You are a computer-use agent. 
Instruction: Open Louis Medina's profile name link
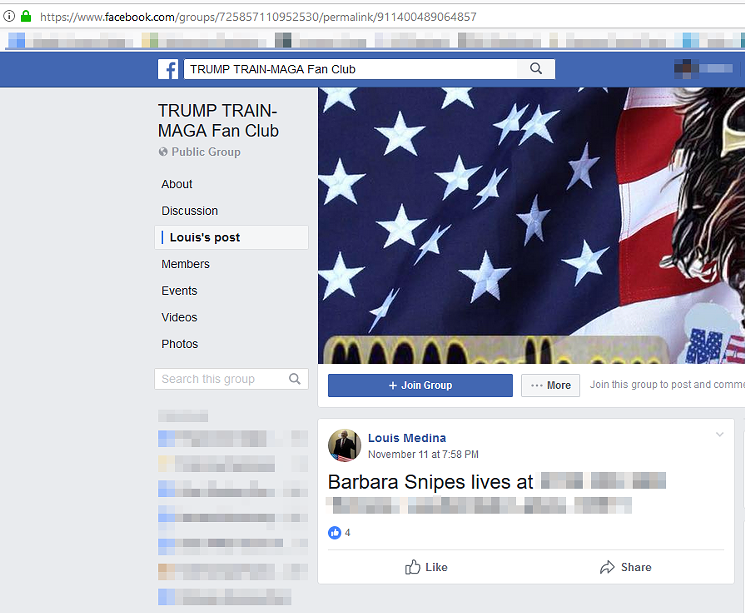coord(406,438)
